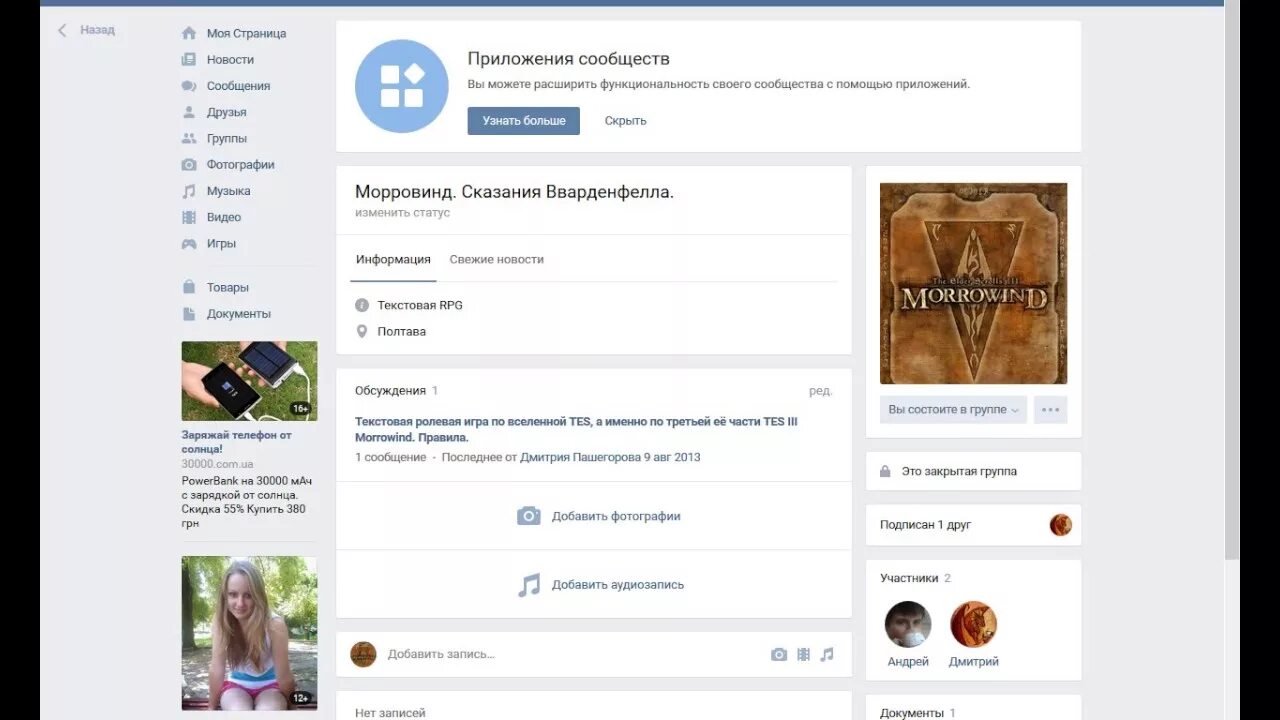Switch to the Свежие новости tab
The width and height of the screenshot is (1280, 720).
point(497,259)
